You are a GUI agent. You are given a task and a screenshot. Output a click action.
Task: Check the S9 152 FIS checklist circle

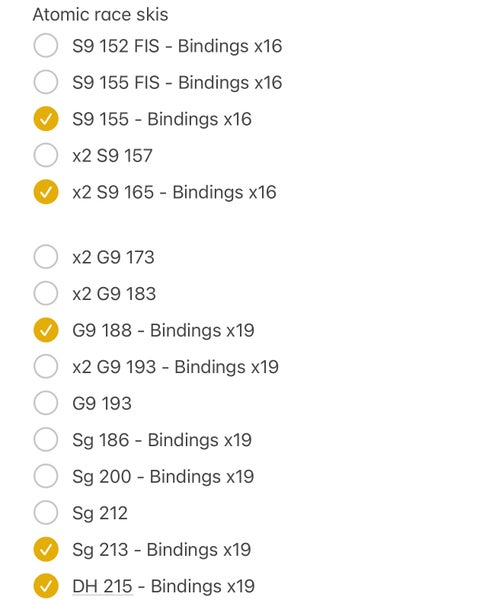[x=46, y=46]
